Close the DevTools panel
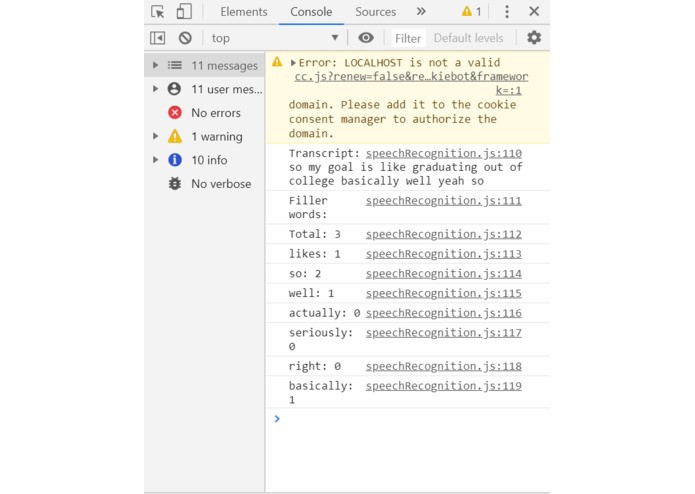This screenshot has height=494, width=695. pyautogui.click(x=534, y=12)
